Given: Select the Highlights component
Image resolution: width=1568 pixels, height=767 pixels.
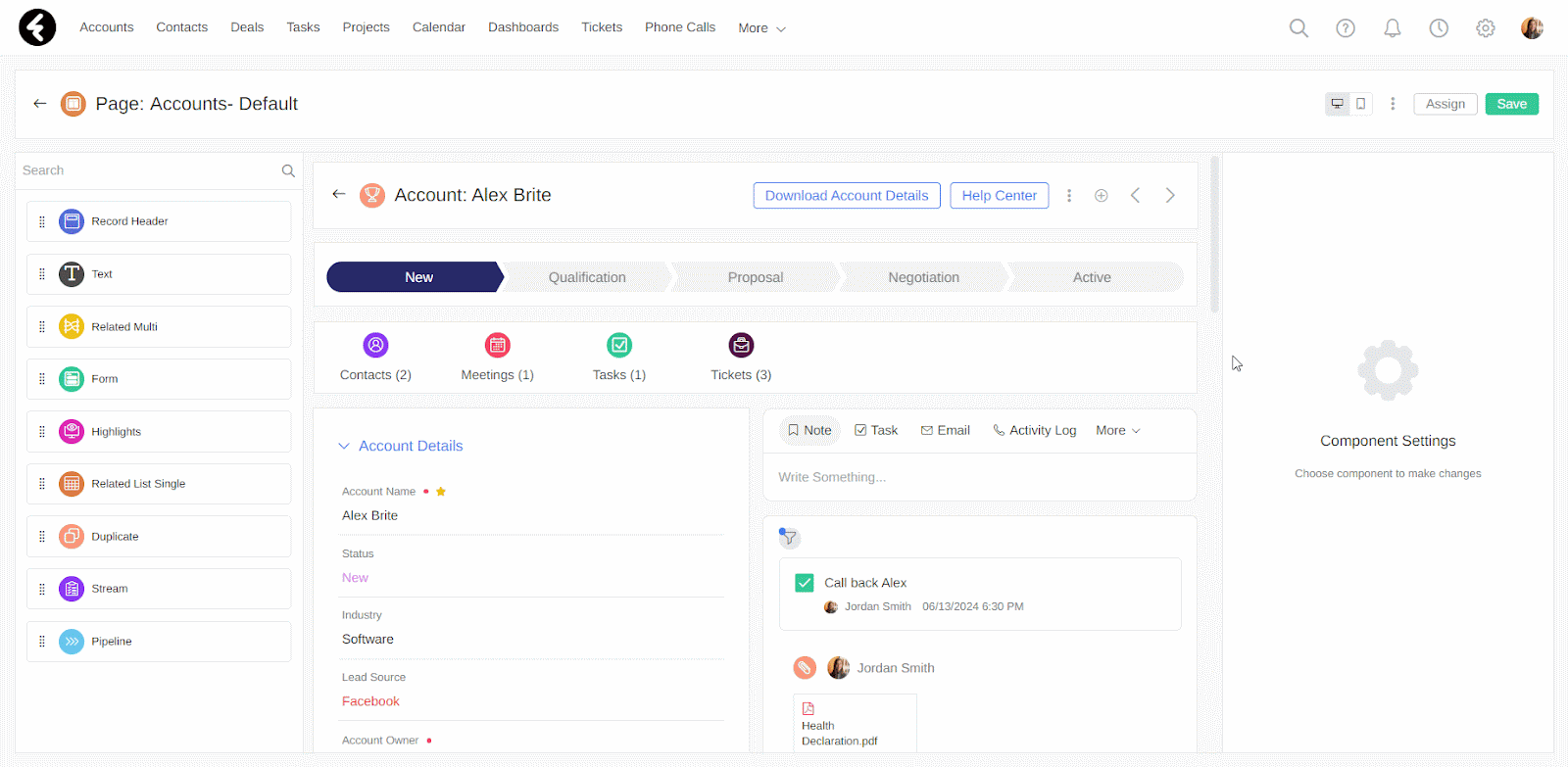Looking at the screenshot, I should pyautogui.click(x=159, y=432).
